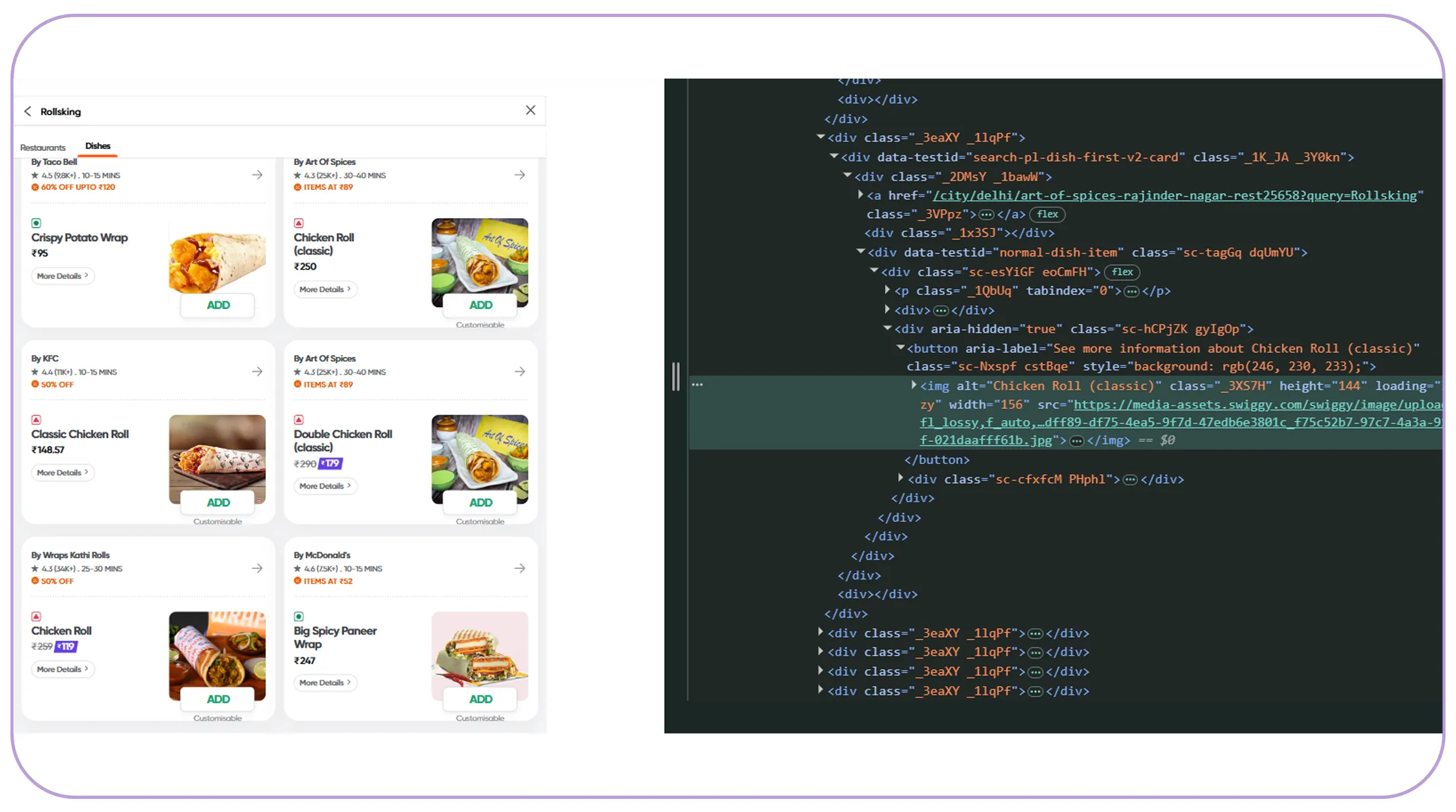The height and width of the screenshot is (812, 1456).
Task: Go back using the arrow beside Rollsking
Action: click(x=28, y=111)
